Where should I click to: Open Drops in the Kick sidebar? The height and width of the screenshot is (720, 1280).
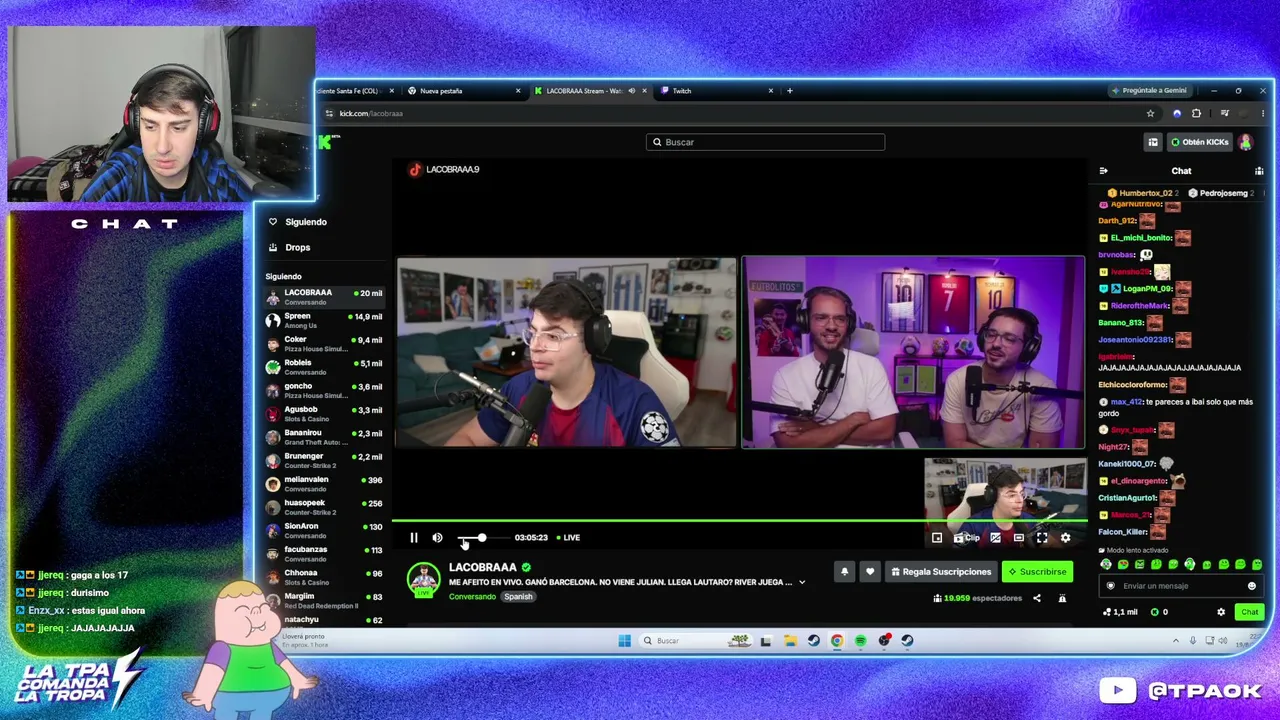[x=290, y=247]
